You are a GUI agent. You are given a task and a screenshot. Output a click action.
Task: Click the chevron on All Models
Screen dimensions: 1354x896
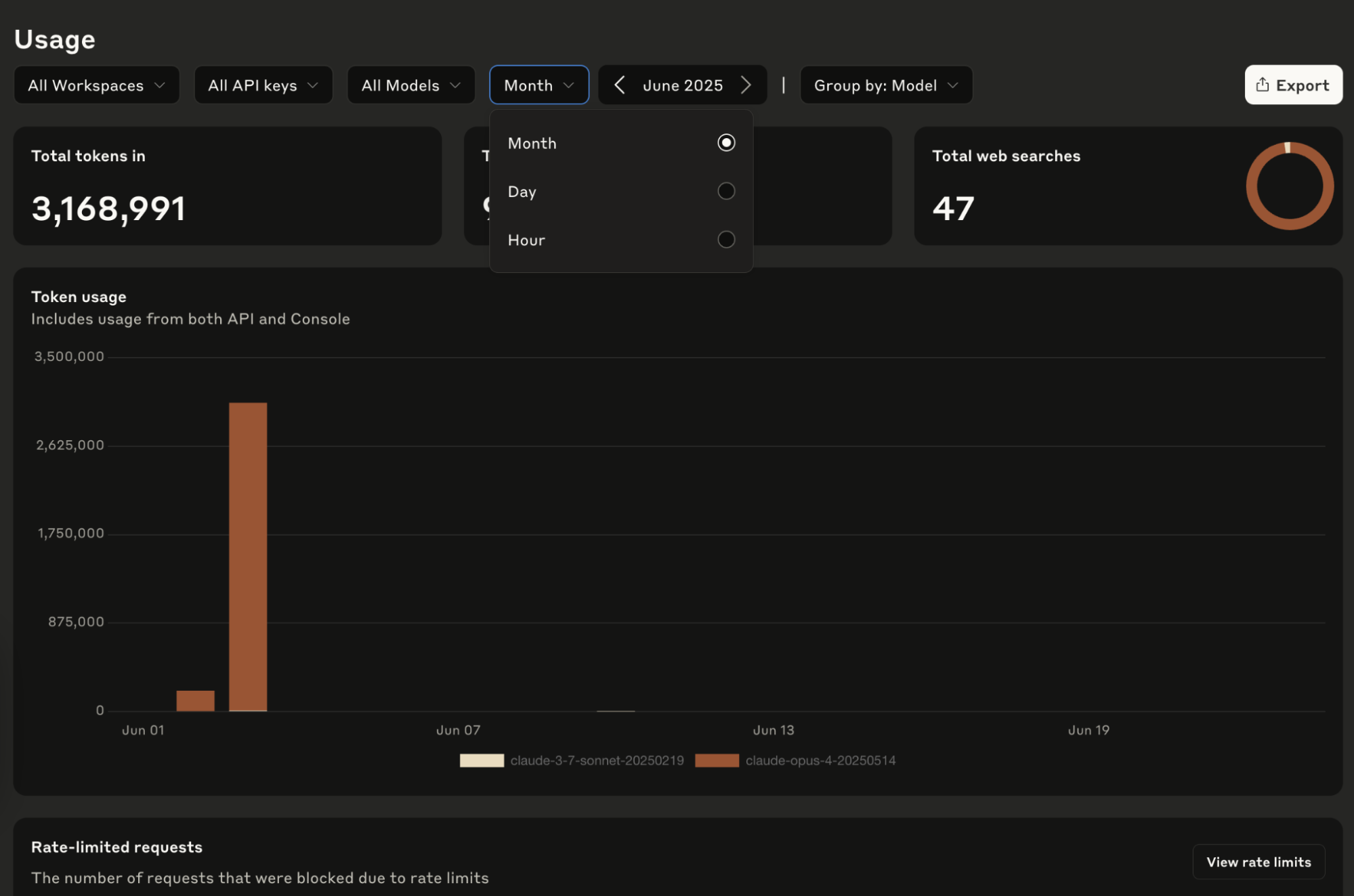455,85
